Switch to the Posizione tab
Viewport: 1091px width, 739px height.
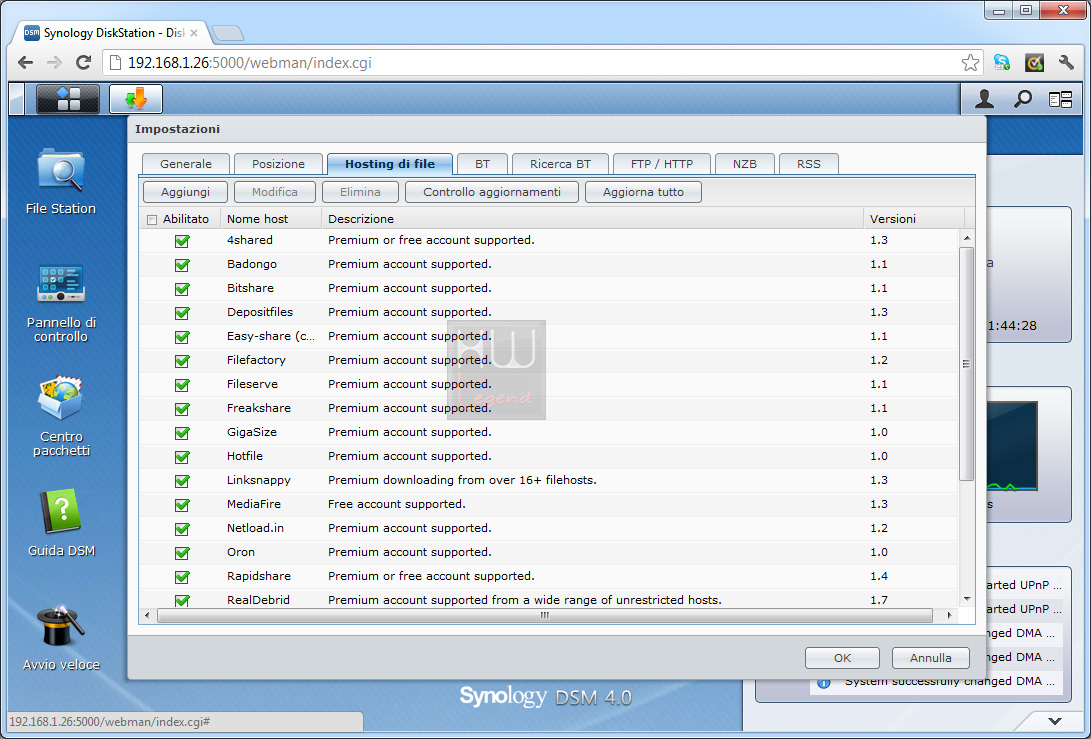[278, 164]
